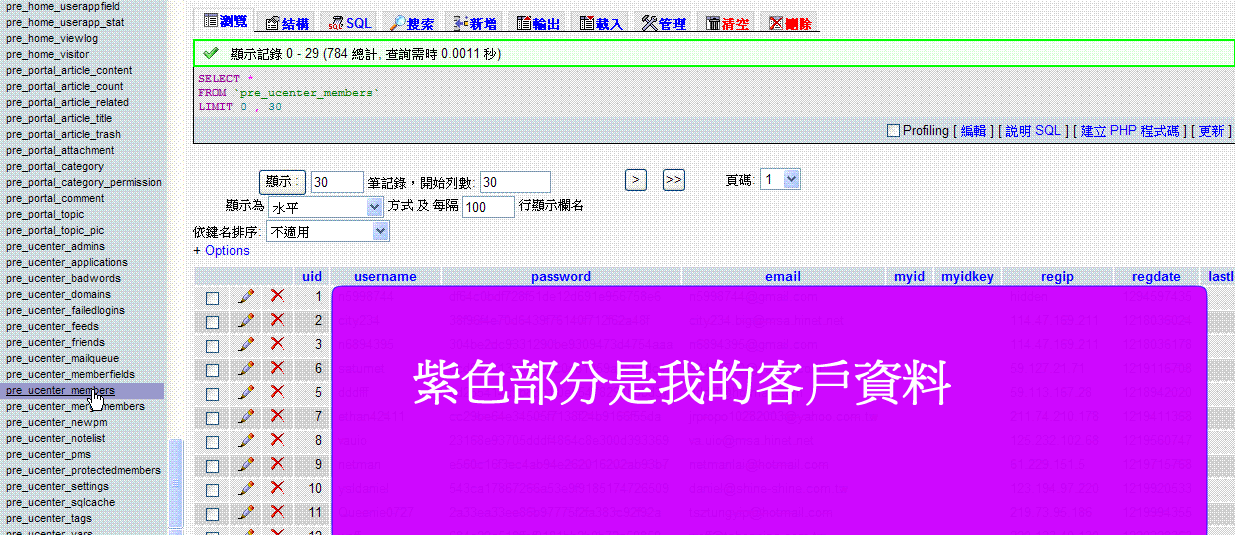The width and height of the screenshot is (1235, 535).
Task: Open pre_portal_article_content table in sidebar
Action: point(69,70)
